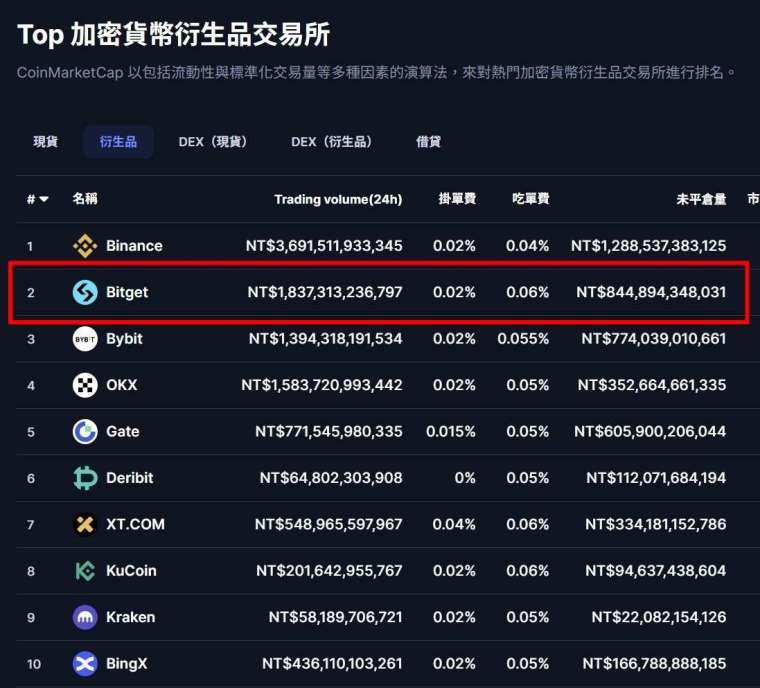Screen dimensions: 760x688
Task: Open the Deribit exchange name link
Action: [x=130, y=478]
